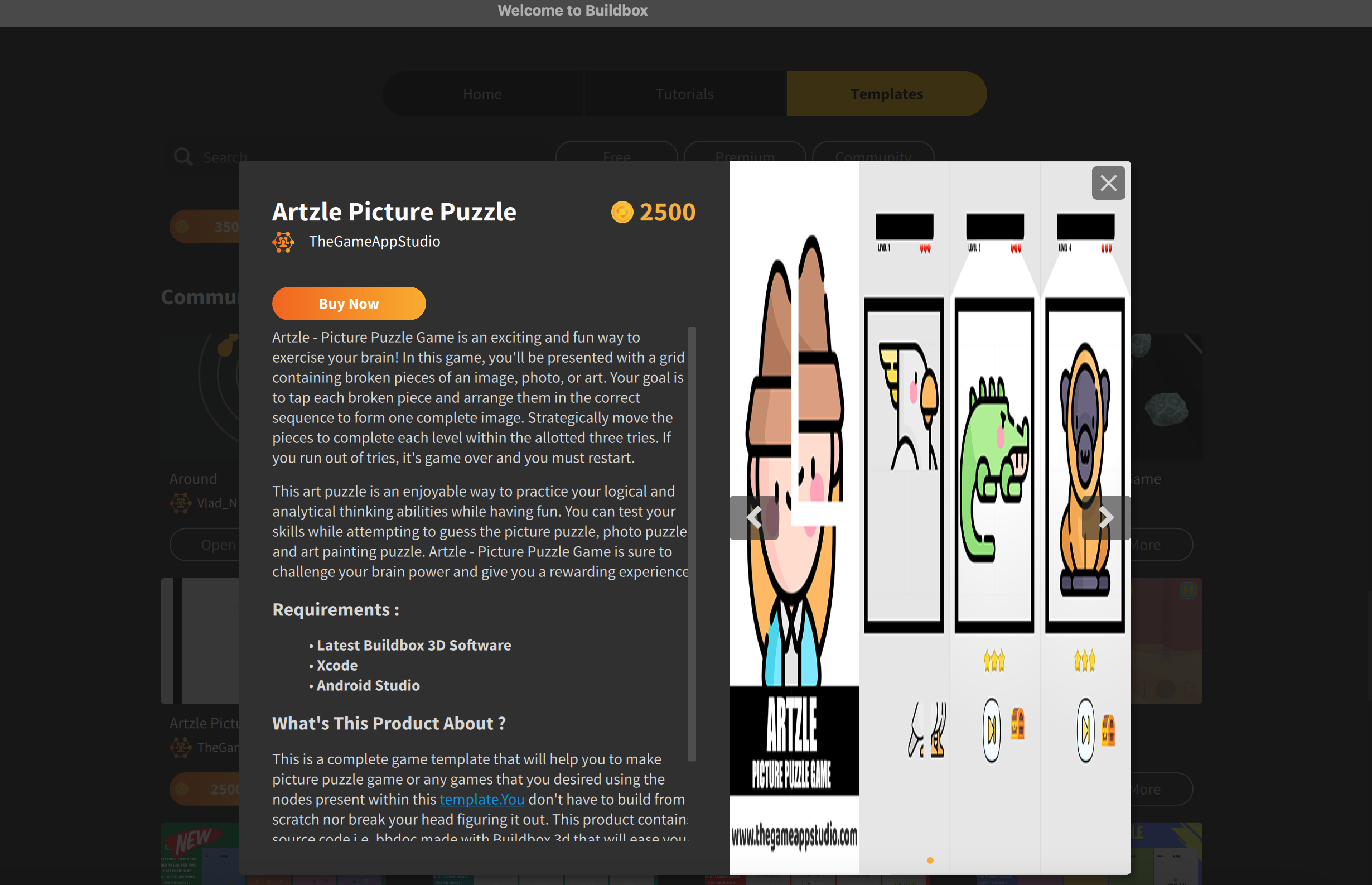Click the Artzle cover art preview image
The image size is (1372, 885).
click(x=794, y=517)
